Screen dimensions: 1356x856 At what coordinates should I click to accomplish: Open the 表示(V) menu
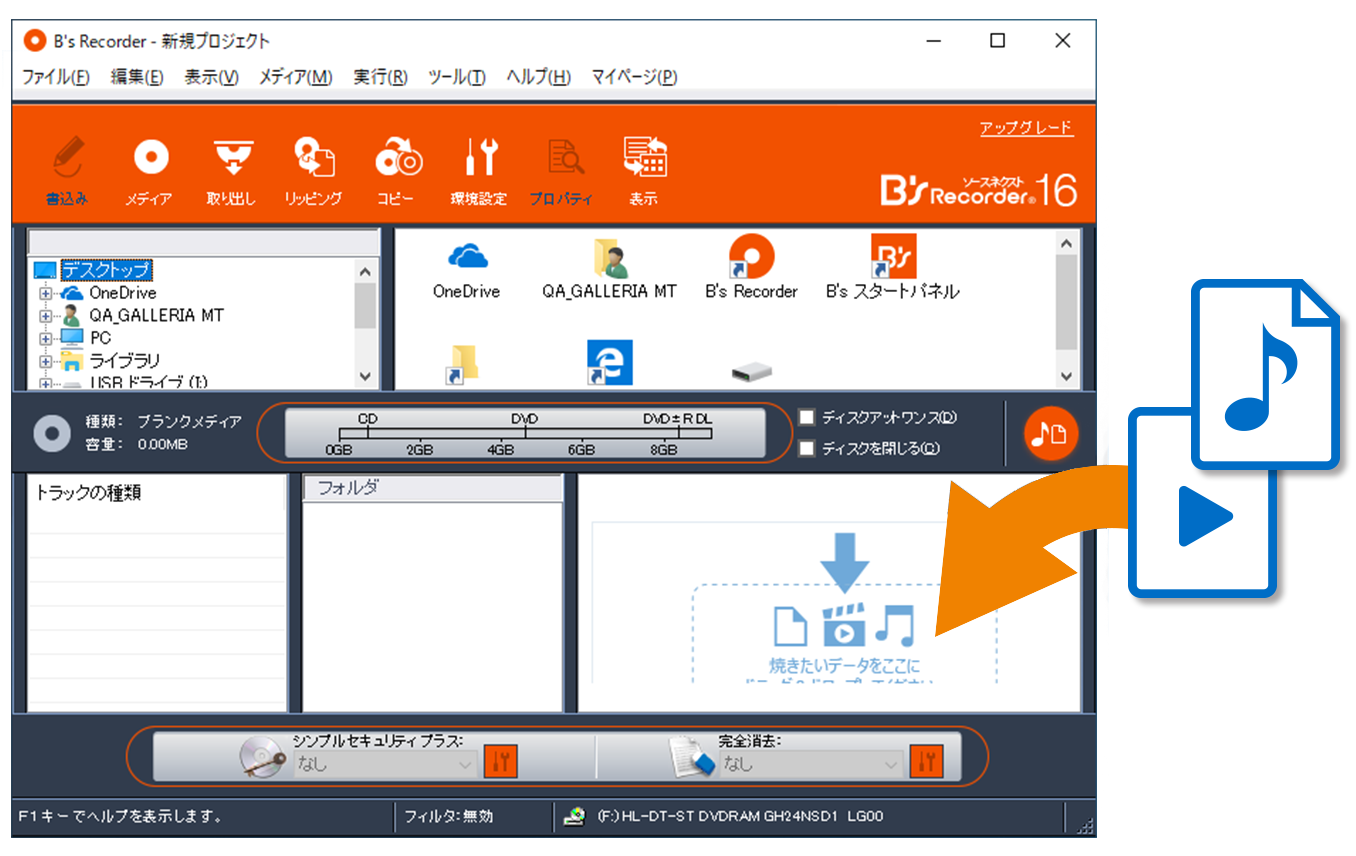211,77
